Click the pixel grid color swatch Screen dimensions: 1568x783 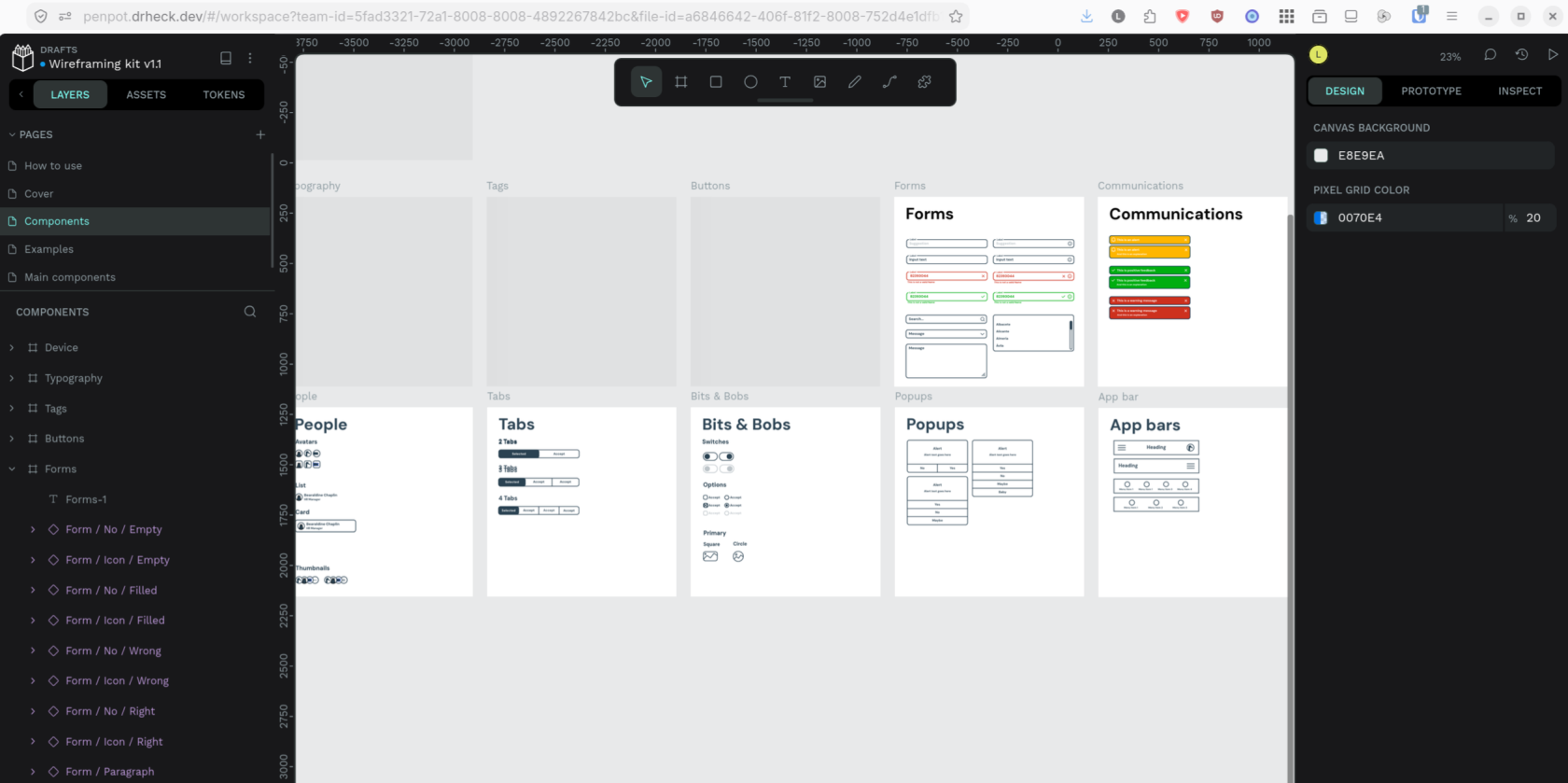(1321, 217)
